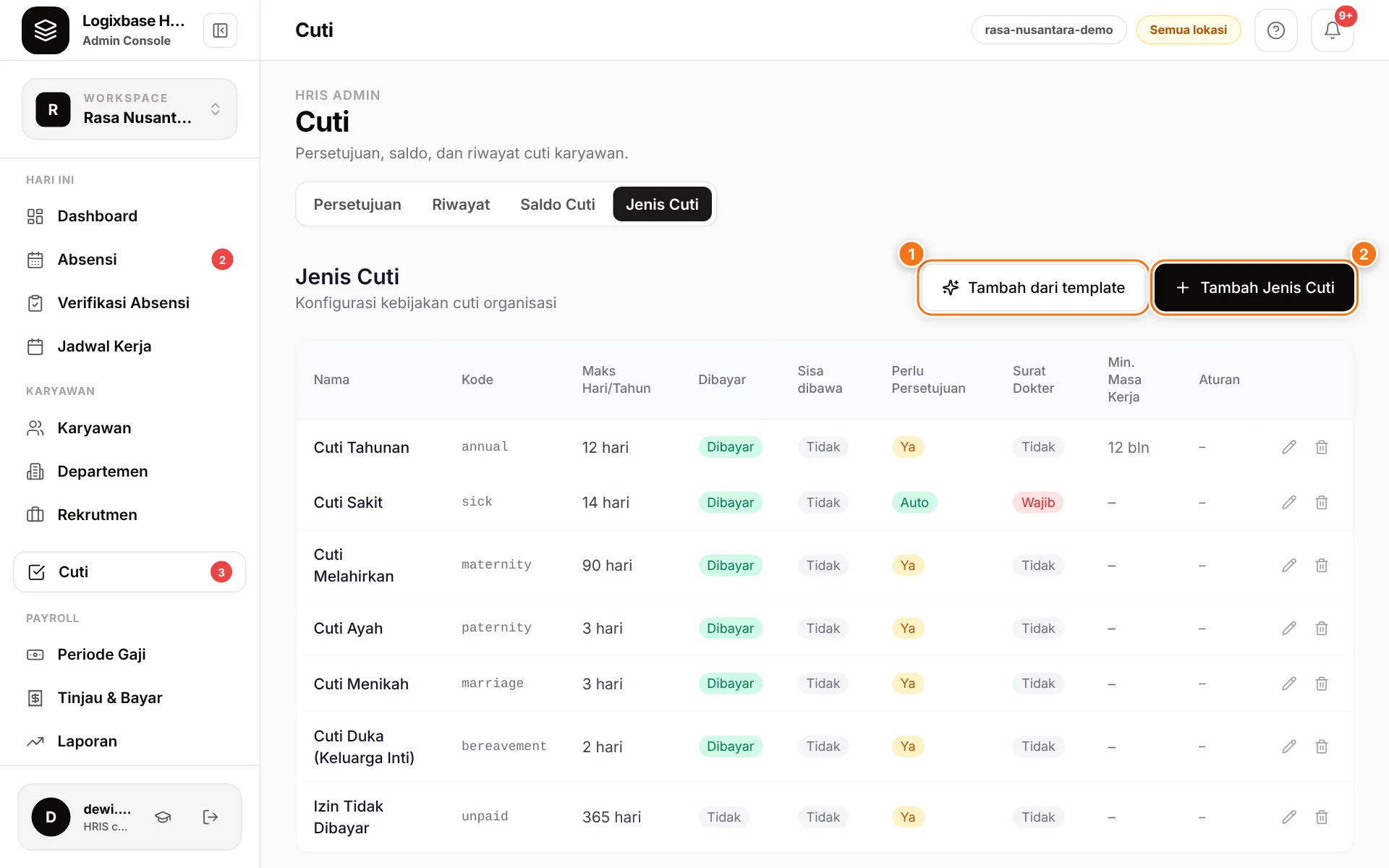Edit the Cuti Menikah row

click(x=1288, y=684)
